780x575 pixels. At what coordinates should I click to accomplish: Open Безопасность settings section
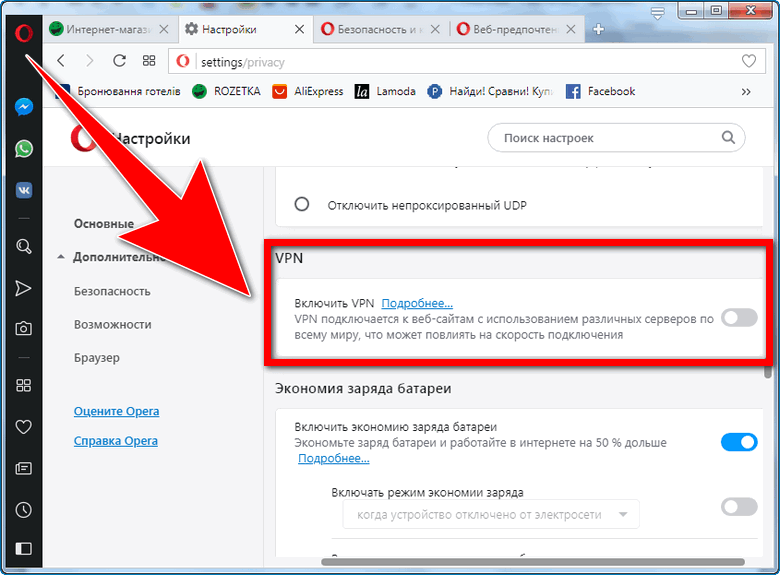point(112,291)
